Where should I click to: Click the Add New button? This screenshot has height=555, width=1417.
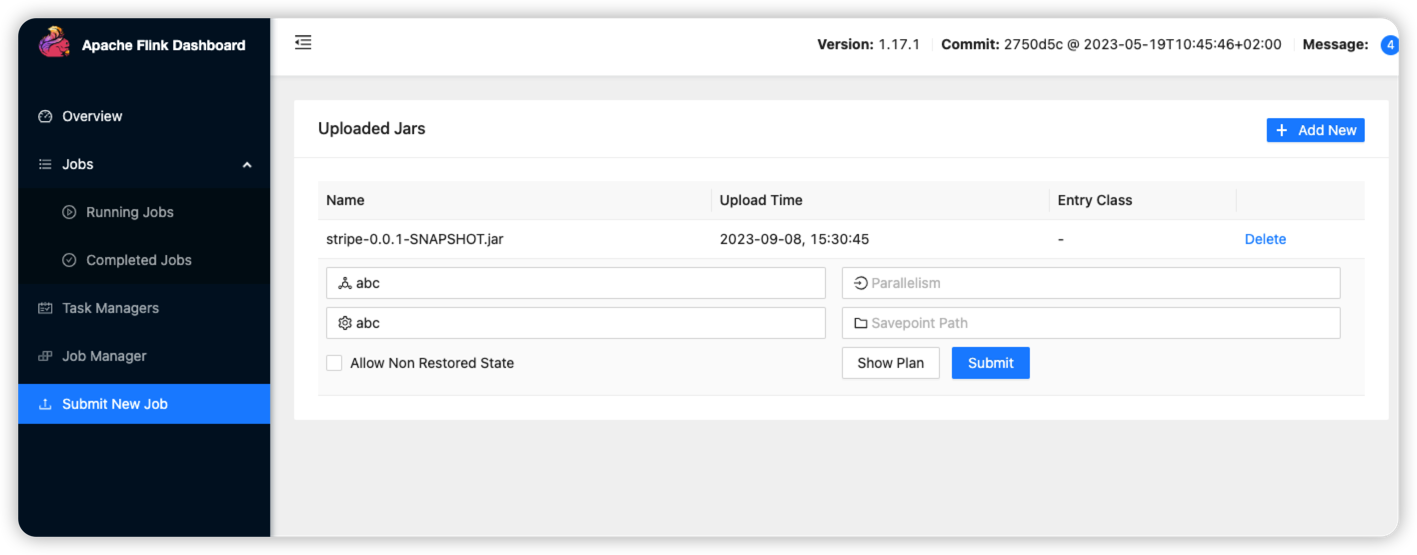[1315, 130]
